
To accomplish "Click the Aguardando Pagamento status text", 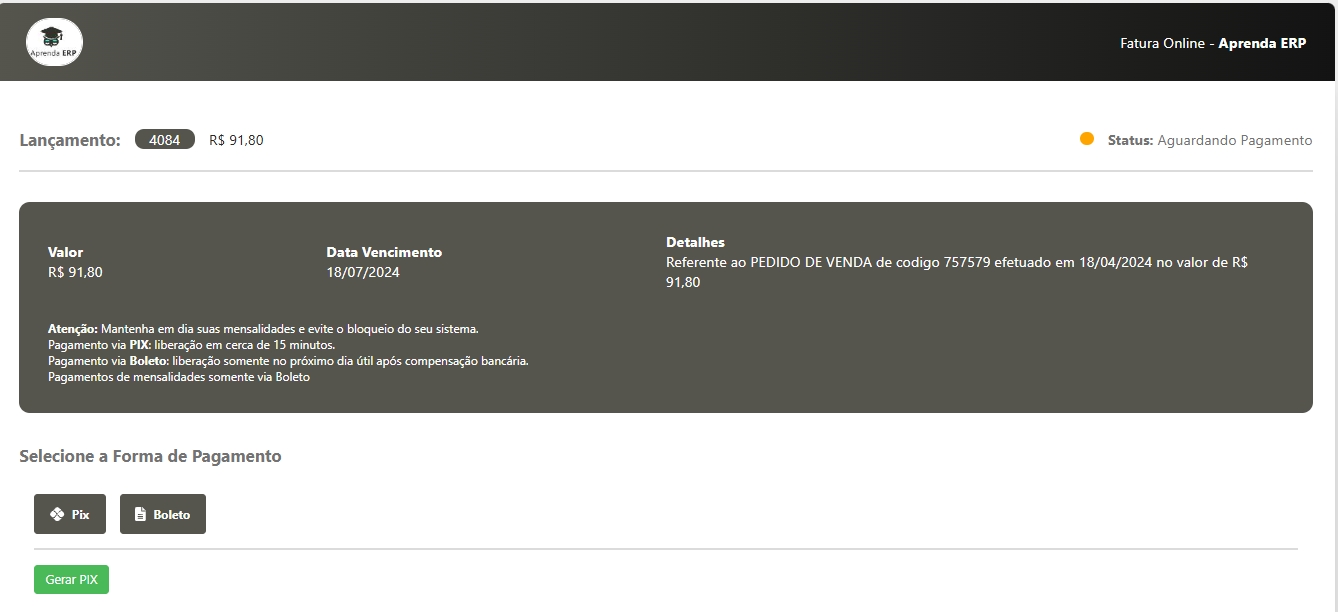I will pos(1234,140).
